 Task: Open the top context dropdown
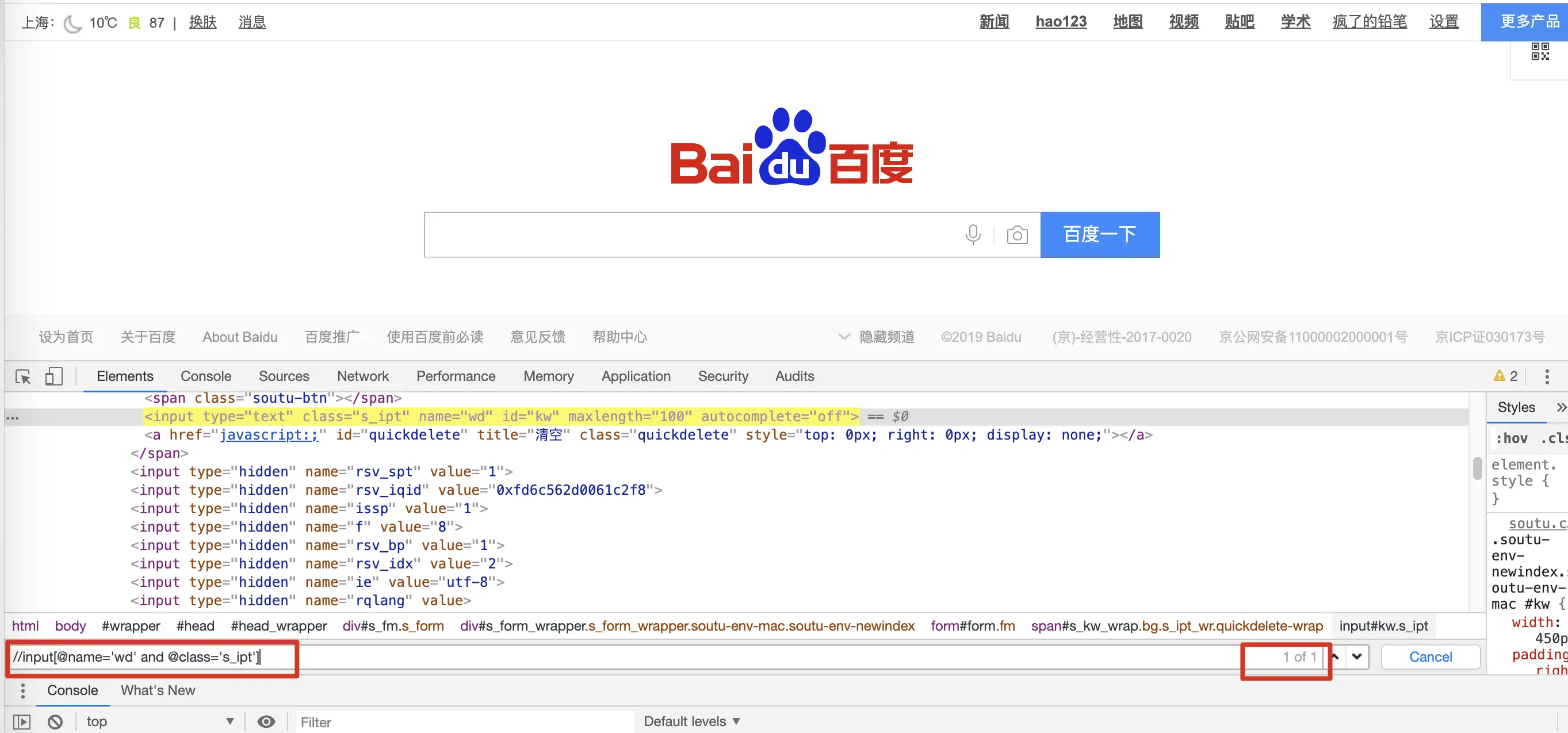coord(159,721)
